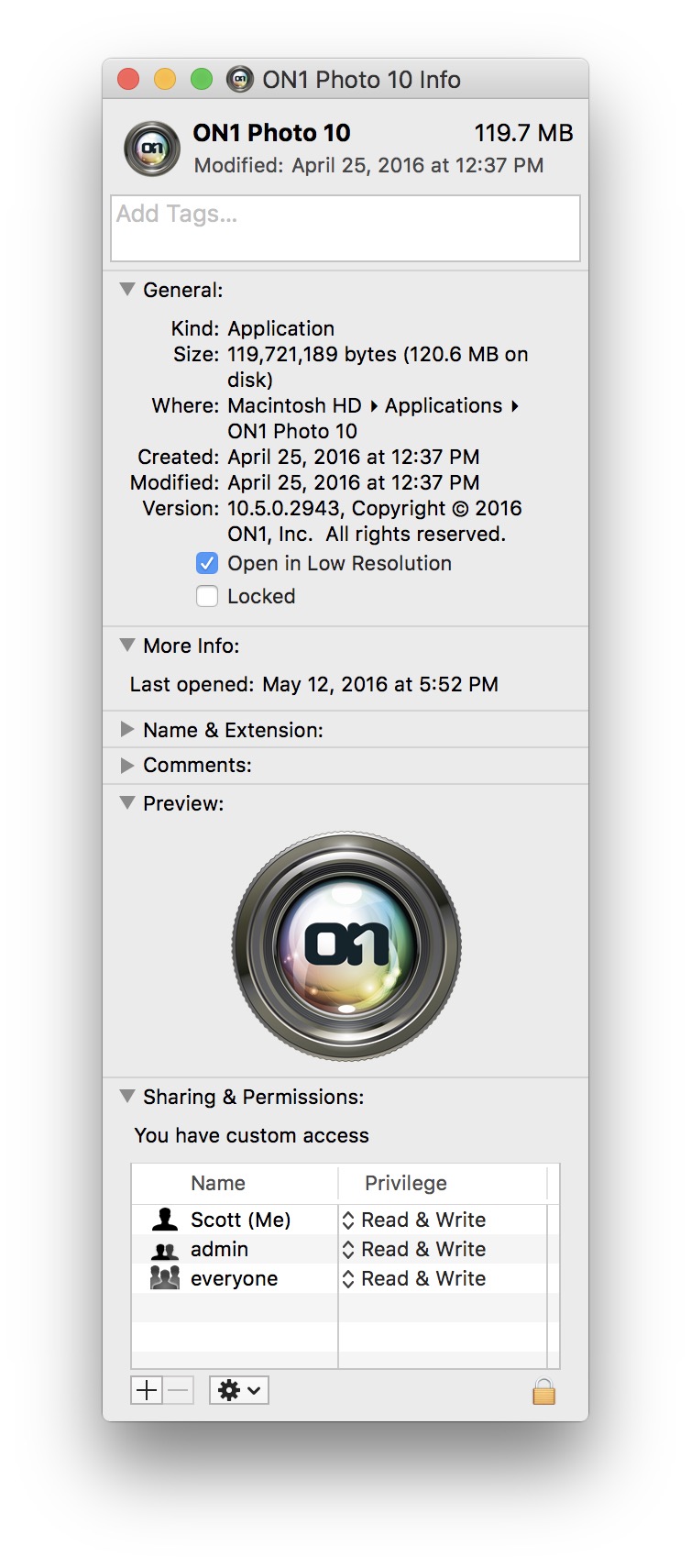Change privilege for Scott (Me)
The image size is (691, 1568).
pos(414,1220)
